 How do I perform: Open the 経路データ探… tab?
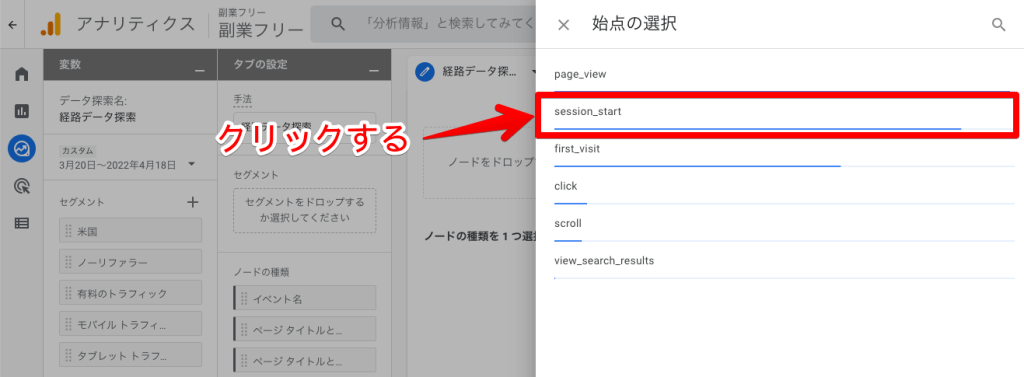tap(480, 71)
